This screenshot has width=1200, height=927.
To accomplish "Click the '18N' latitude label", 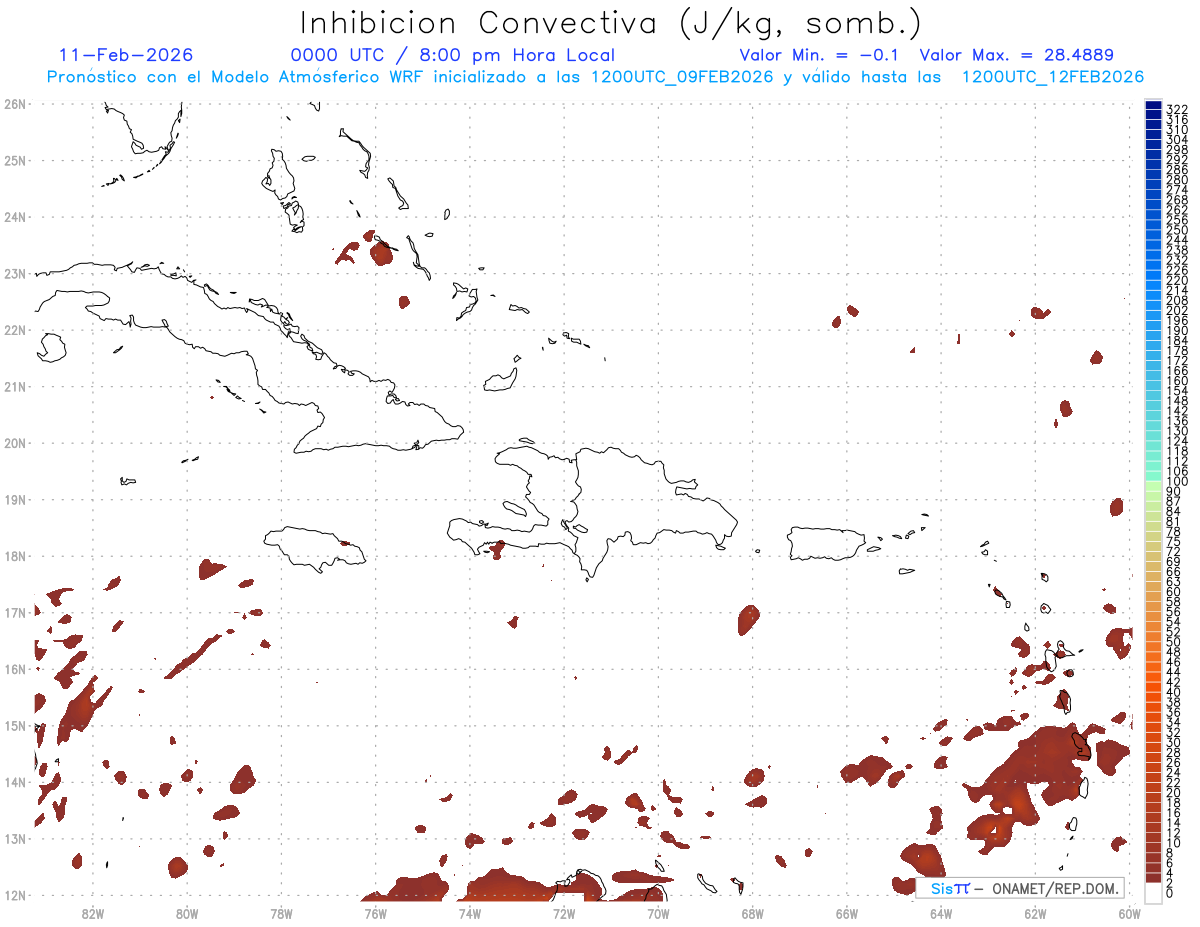I will (x=15, y=556).
